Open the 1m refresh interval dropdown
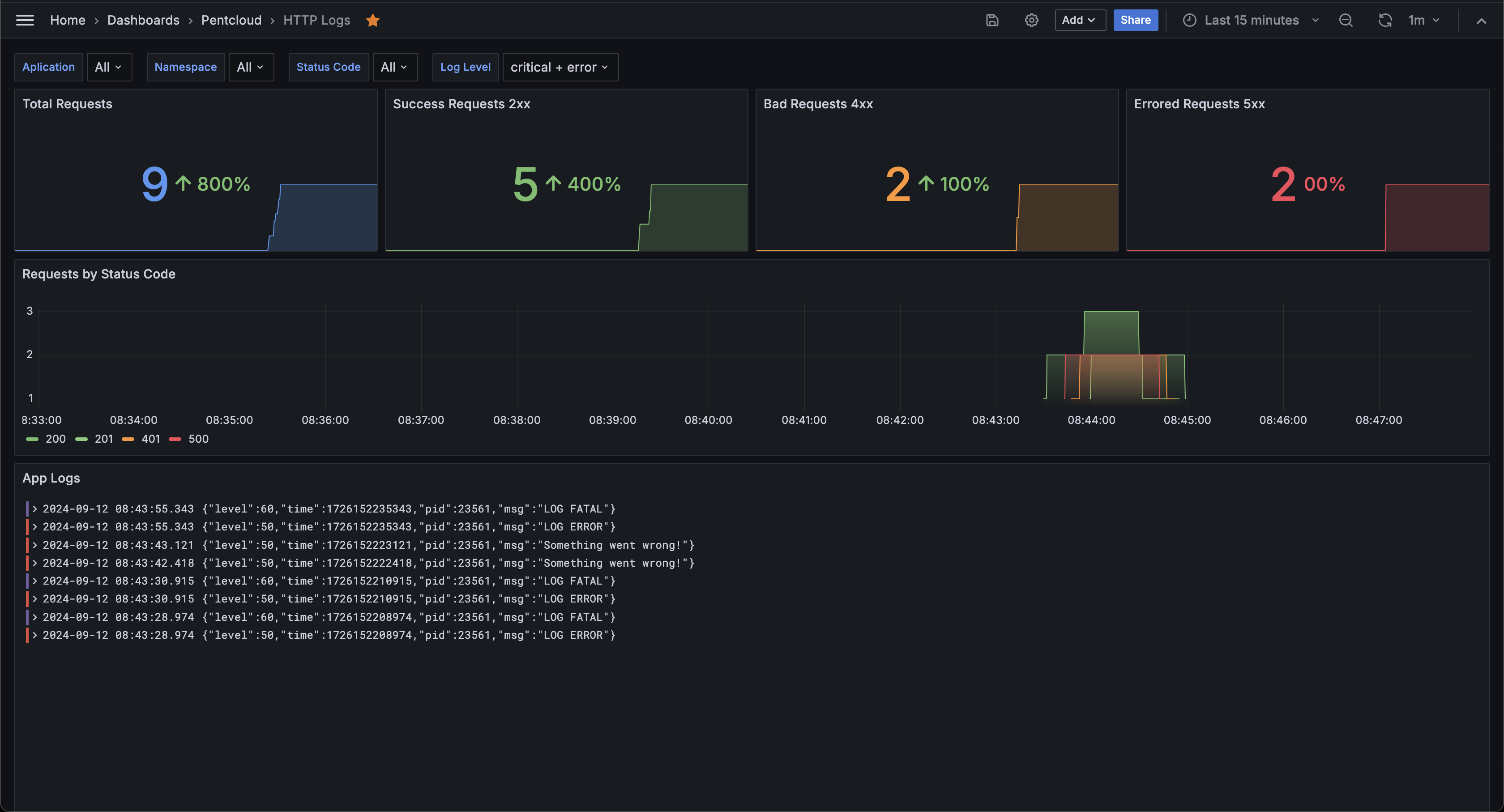 pyautogui.click(x=1423, y=21)
